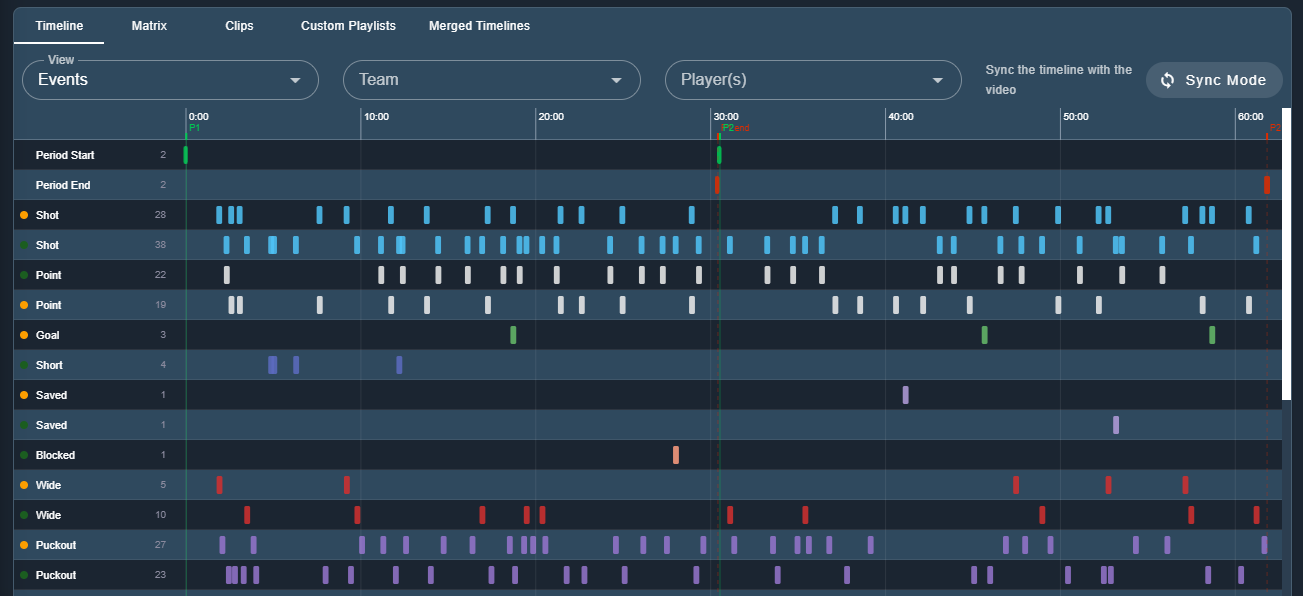
Task: Open the Matrix tab
Action: [x=149, y=26]
